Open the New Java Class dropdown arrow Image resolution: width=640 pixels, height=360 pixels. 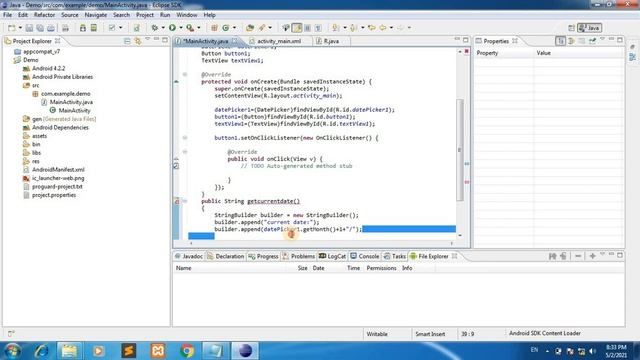coord(234,28)
